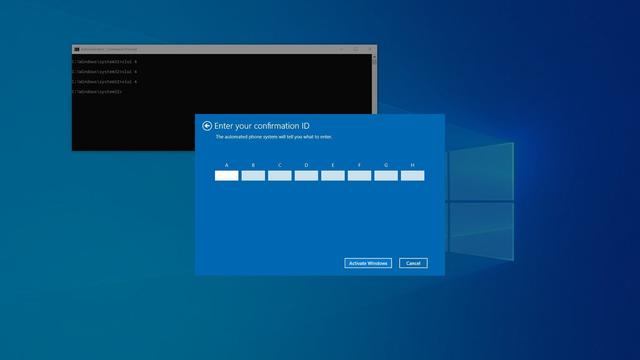Select confirmation ID field H
The width and height of the screenshot is (640, 360).
coord(412,176)
